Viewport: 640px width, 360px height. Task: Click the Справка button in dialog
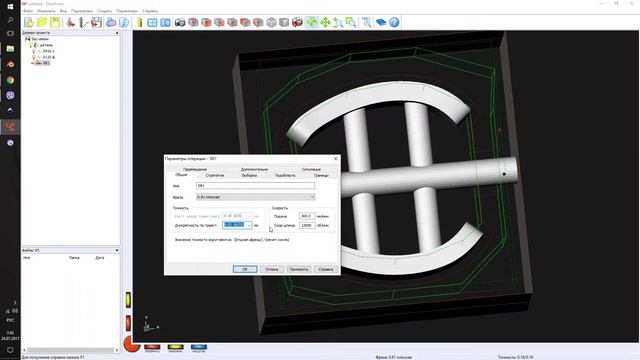tap(326, 269)
